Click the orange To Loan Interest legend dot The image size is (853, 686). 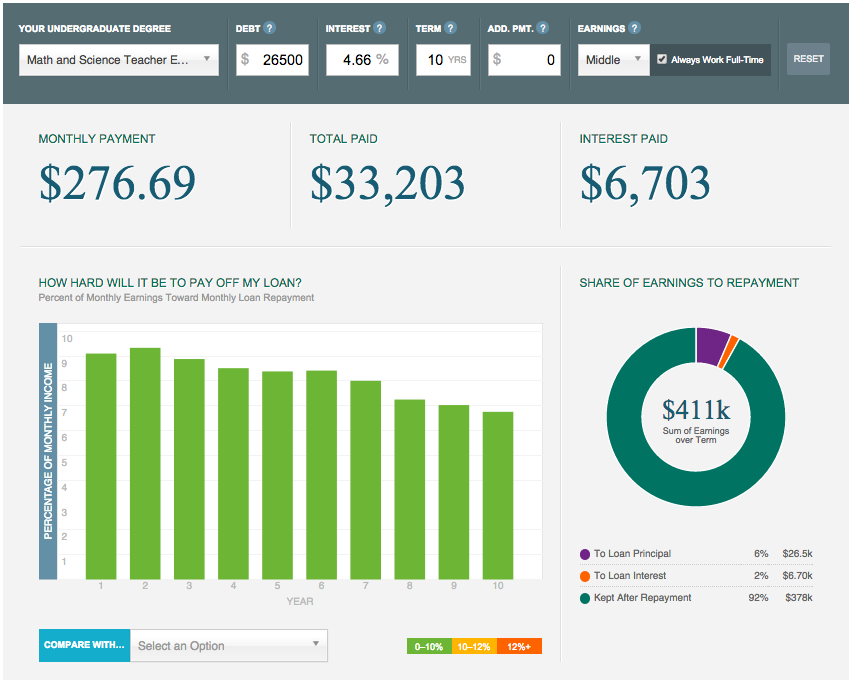586,575
